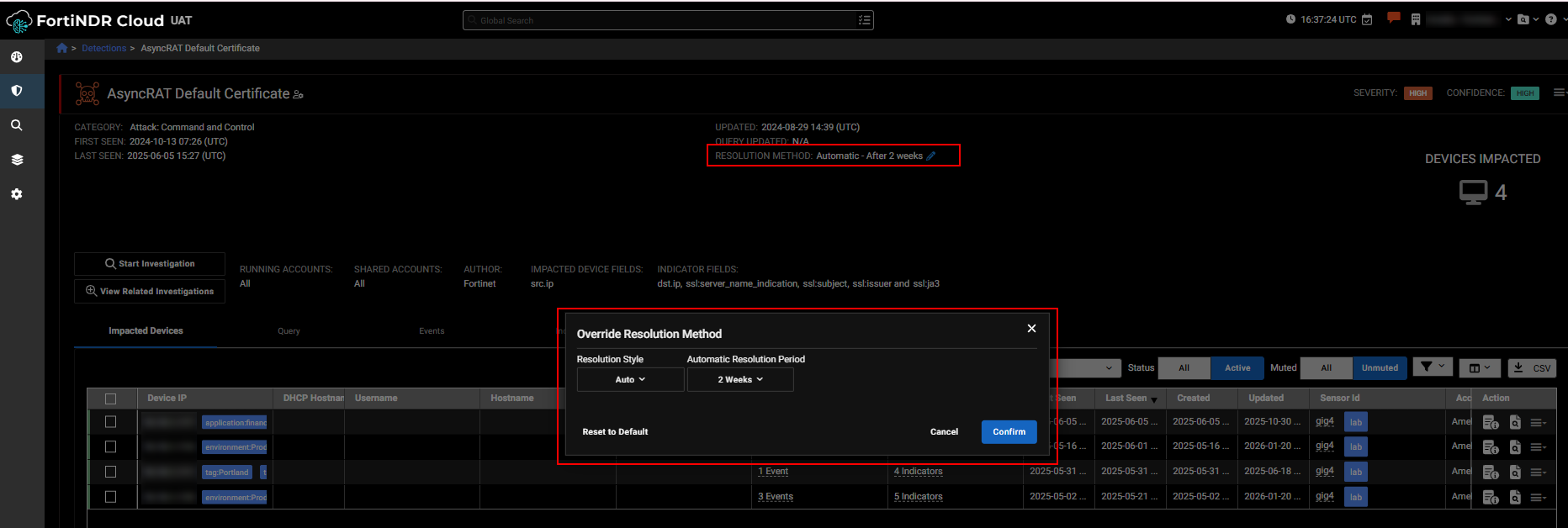Click the calendar icon next to UTC time

pyautogui.click(x=1367, y=19)
